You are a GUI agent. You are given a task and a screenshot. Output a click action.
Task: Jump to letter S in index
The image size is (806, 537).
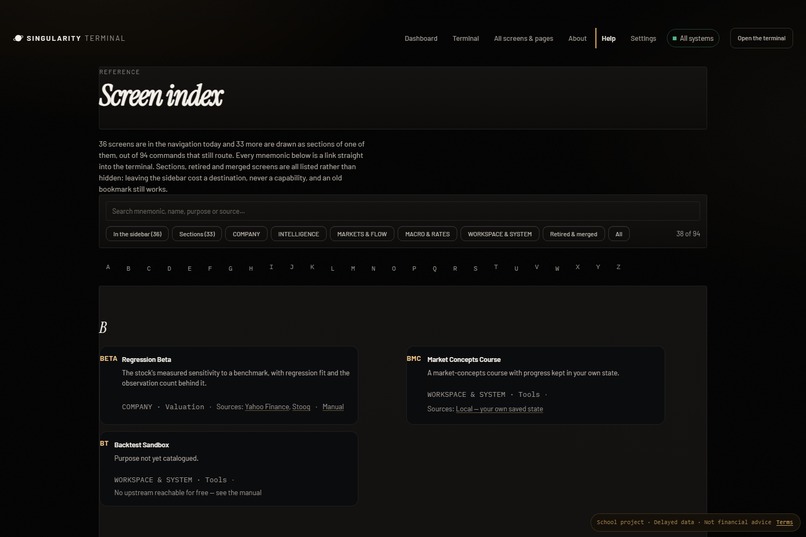pos(475,268)
